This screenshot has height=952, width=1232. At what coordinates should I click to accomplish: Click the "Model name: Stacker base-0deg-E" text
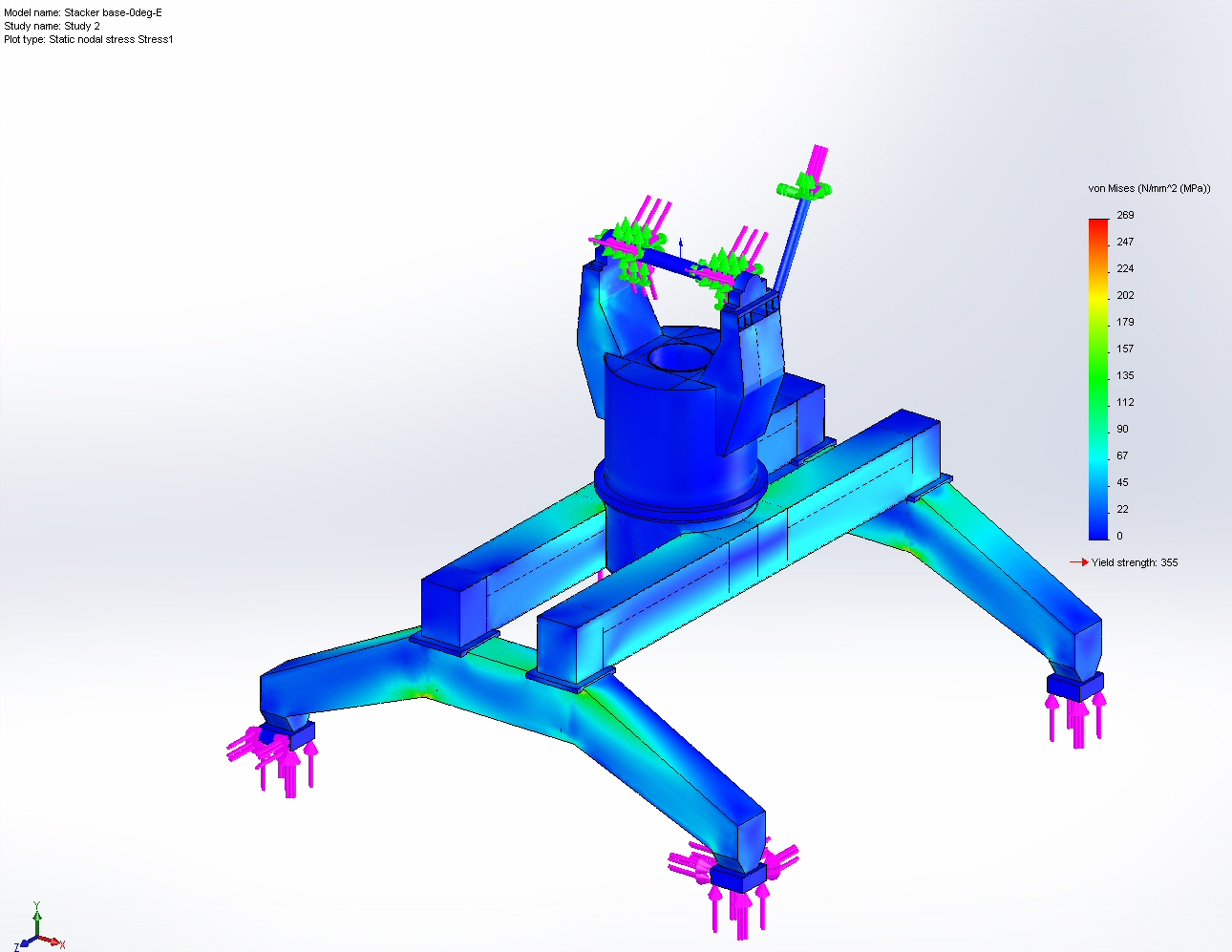pyautogui.click(x=83, y=12)
